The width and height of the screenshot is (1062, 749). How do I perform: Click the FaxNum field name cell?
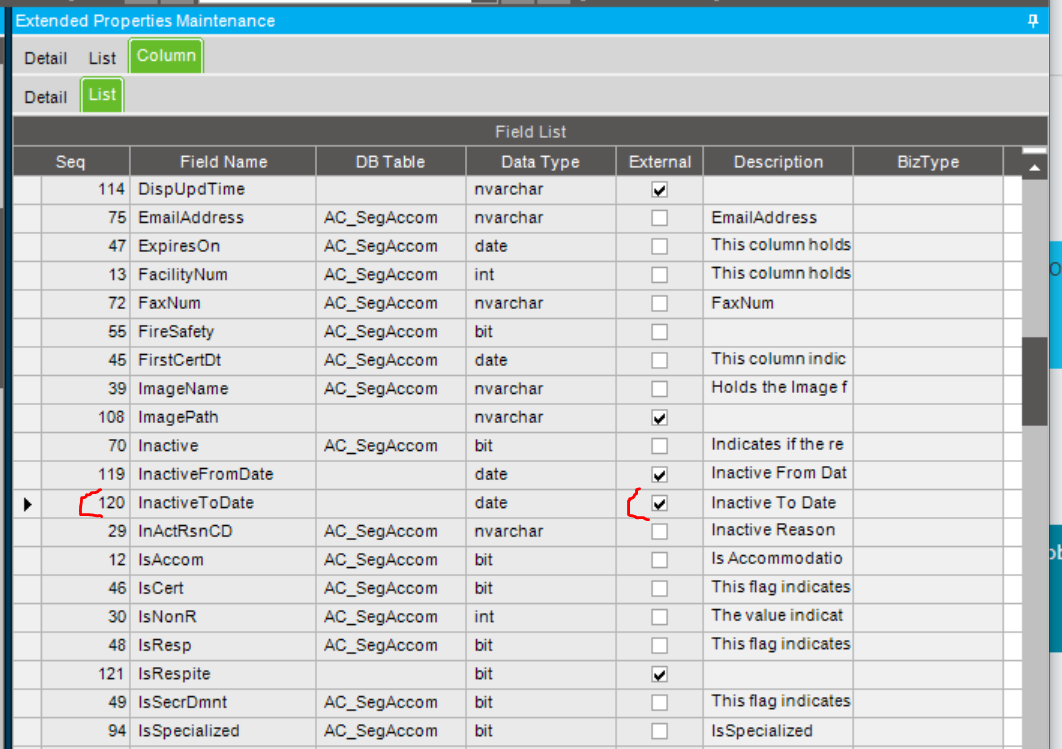pos(223,303)
